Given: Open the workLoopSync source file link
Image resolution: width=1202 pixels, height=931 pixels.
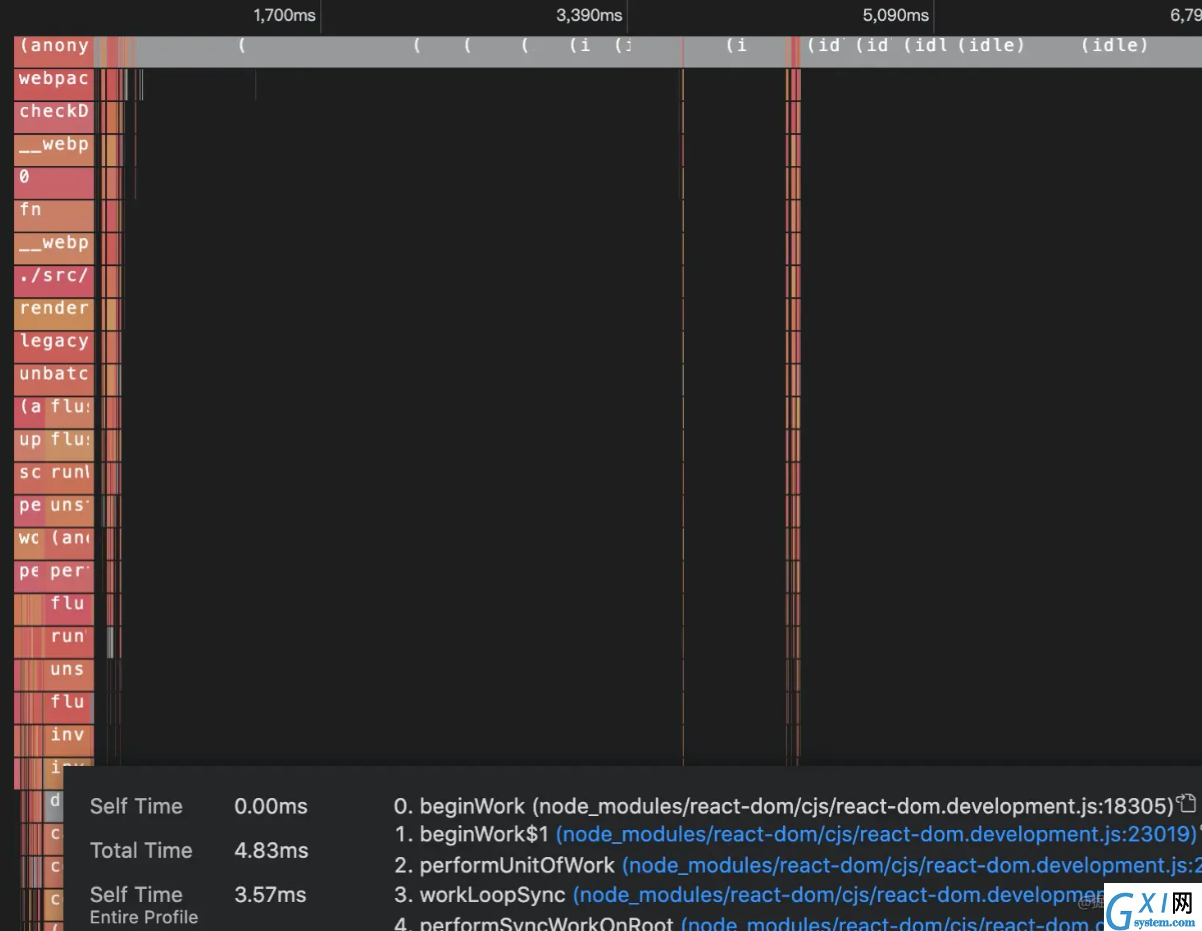Looking at the screenshot, I should (x=838, y=895).
